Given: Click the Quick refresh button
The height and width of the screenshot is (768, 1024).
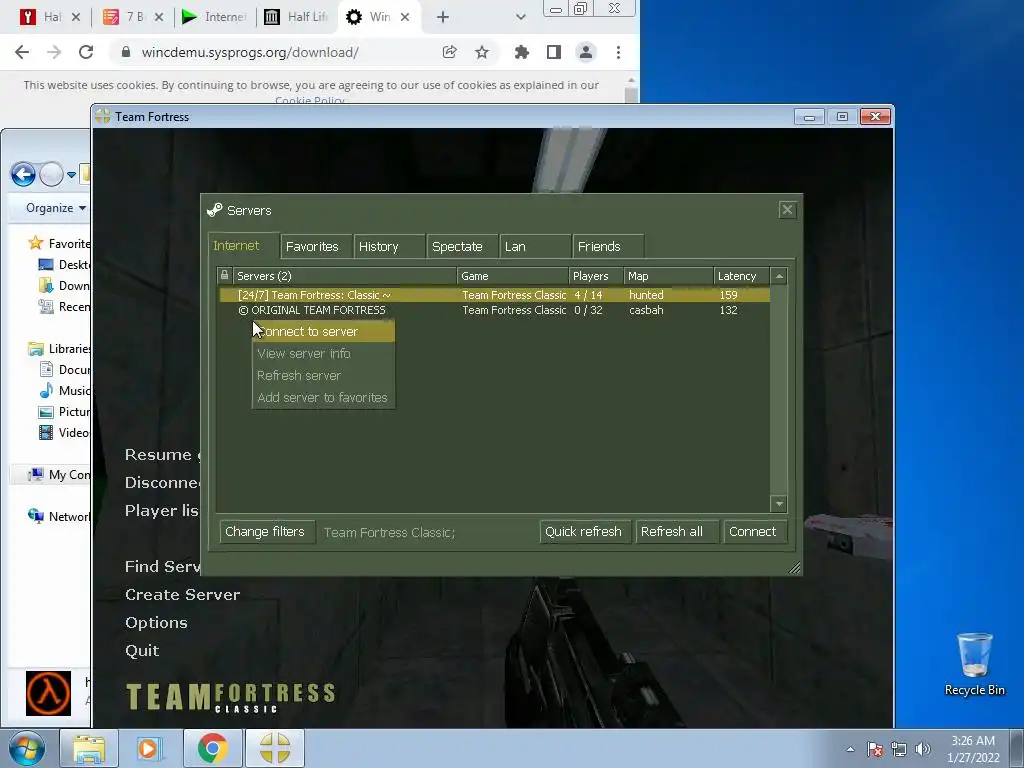Looking at the screenshot, I should point(584,532).
